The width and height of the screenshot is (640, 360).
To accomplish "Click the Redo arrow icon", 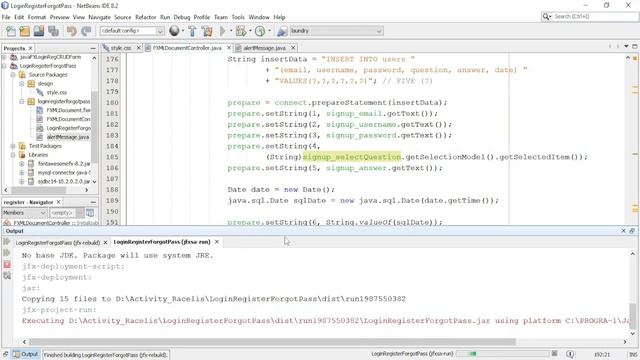I will tap(86, 31).
